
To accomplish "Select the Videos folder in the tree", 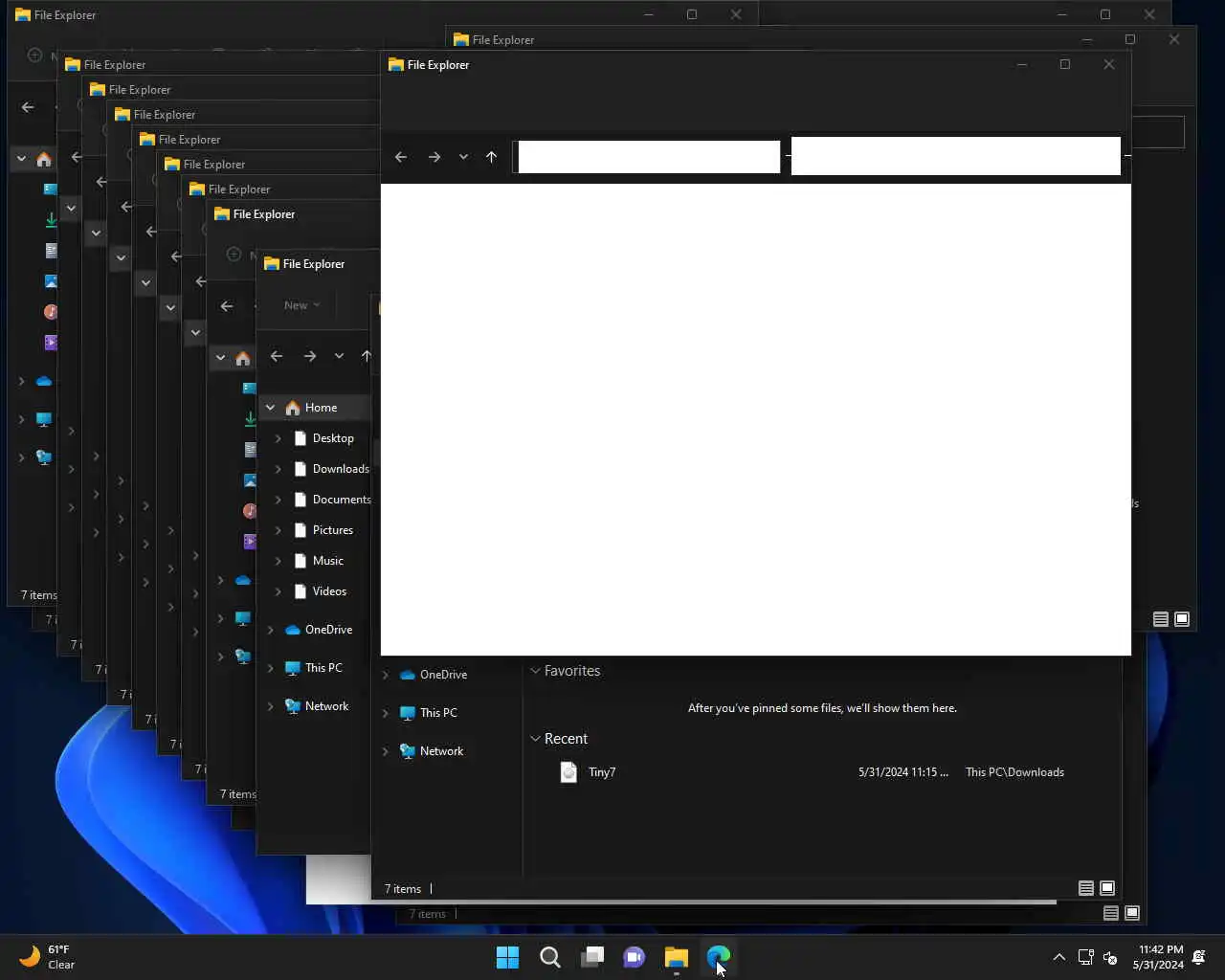I will pos(321,591).
